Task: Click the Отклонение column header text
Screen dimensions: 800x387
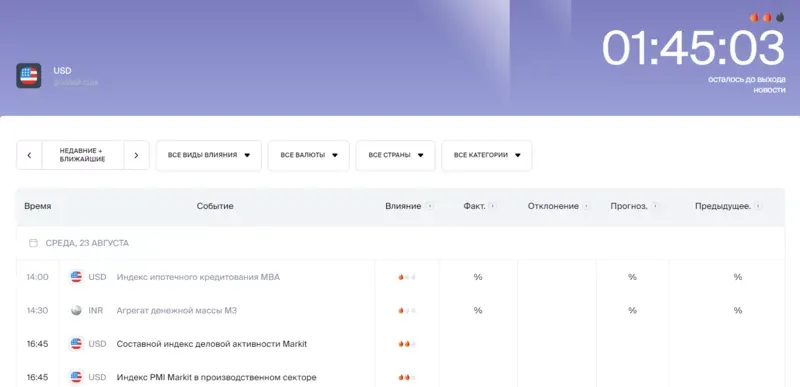Action: tap(553, 206)
